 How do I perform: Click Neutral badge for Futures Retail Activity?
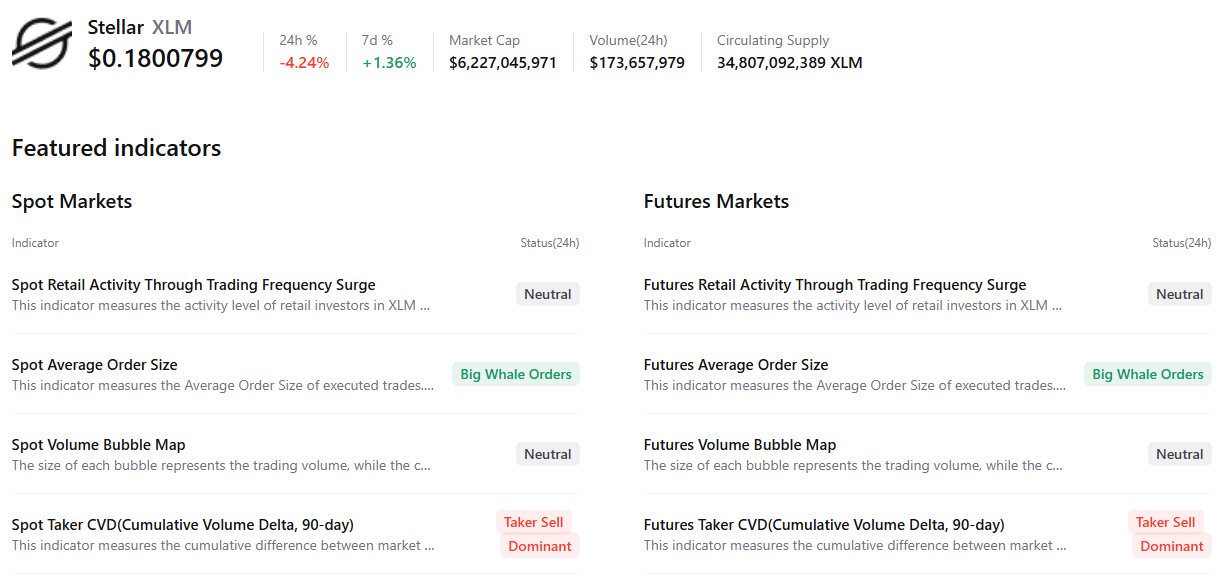coord(1180,294)
